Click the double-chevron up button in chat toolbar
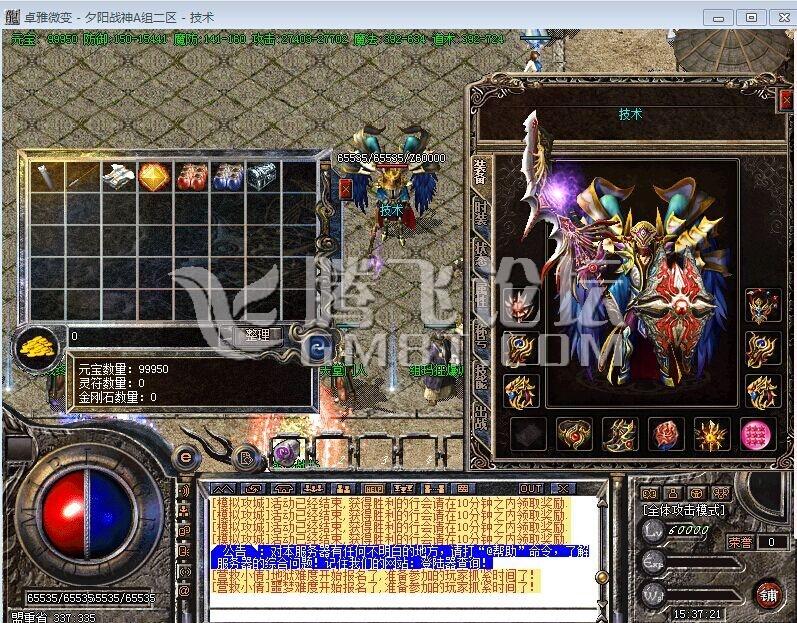 click(223, 488)
